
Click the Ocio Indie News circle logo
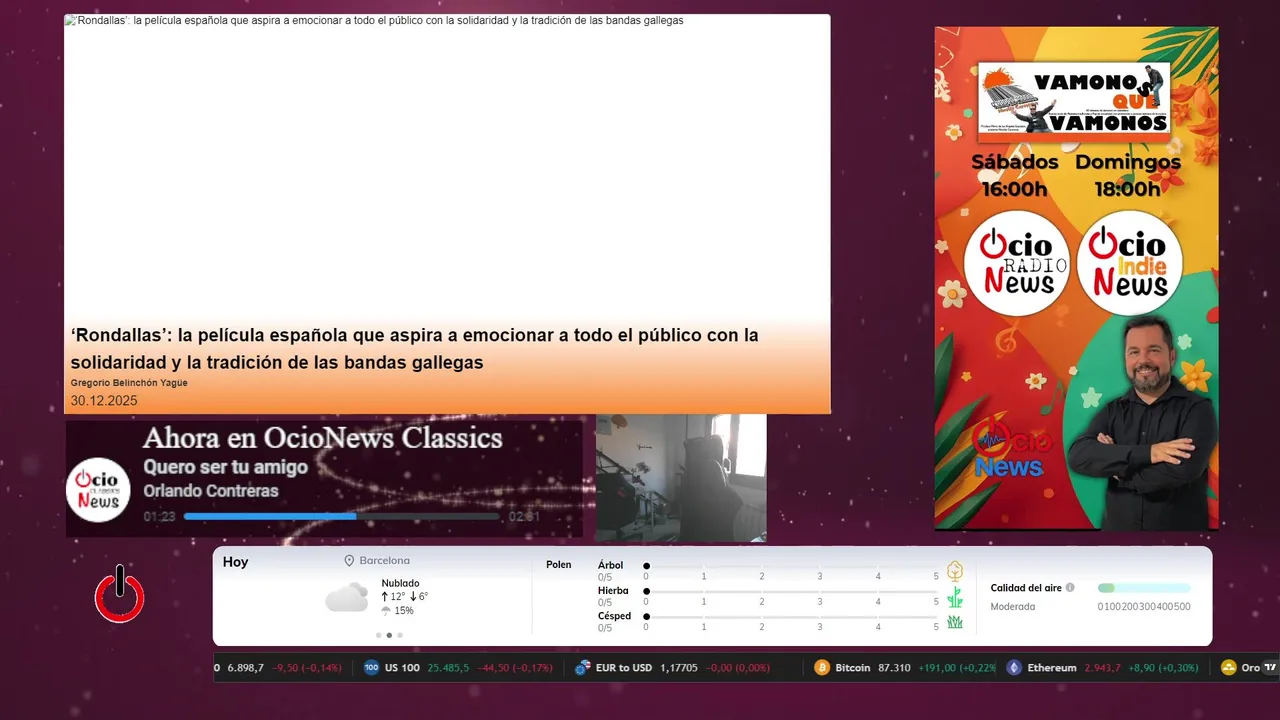tap(1130, 264)
